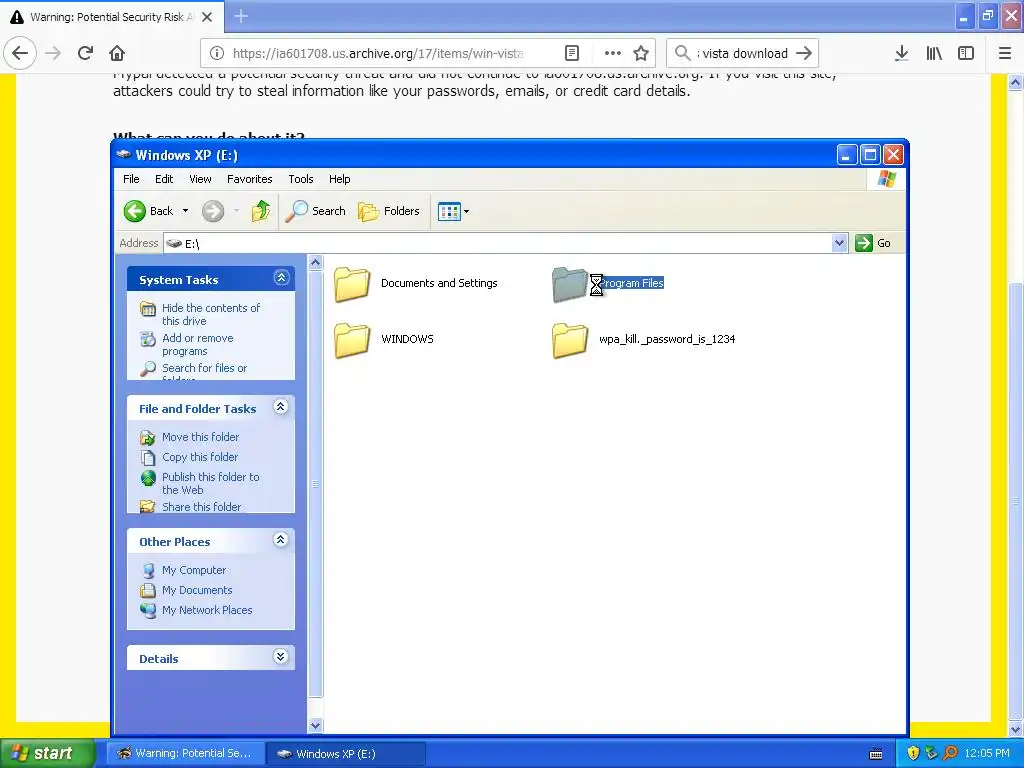Screen dimensions: 1024x768
Task: Click the search go arrow
Action: click(x=805, y=54)
